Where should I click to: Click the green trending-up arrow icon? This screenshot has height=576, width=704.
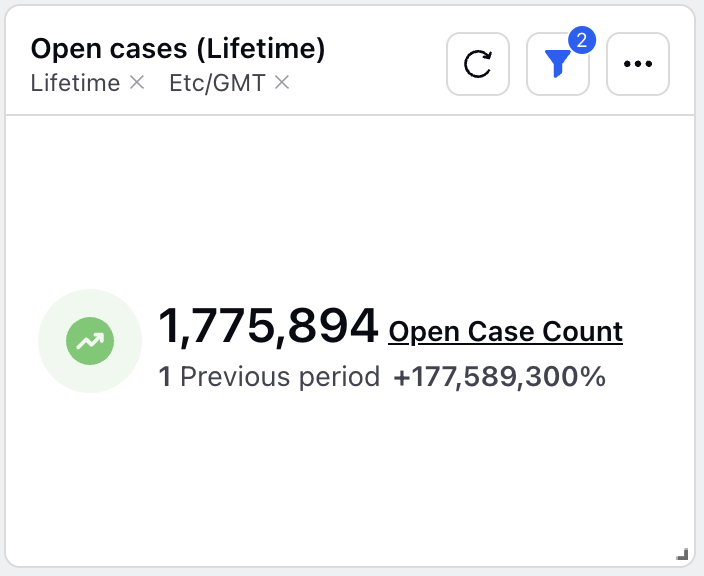90,341
